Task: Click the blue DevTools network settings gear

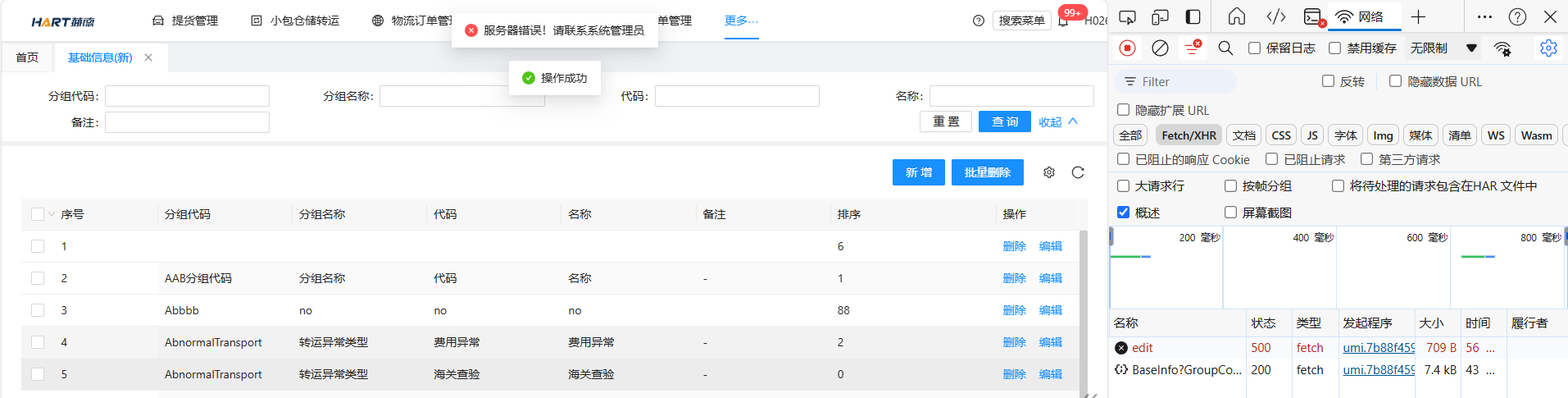Action: (x=1548, y=48)
